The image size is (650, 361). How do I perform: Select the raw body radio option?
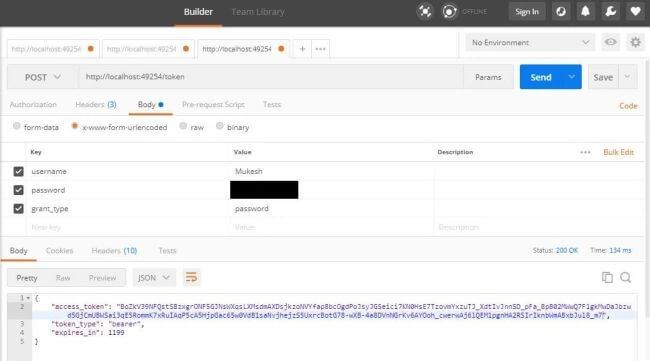pyautogui.click(x=183, y=126)
